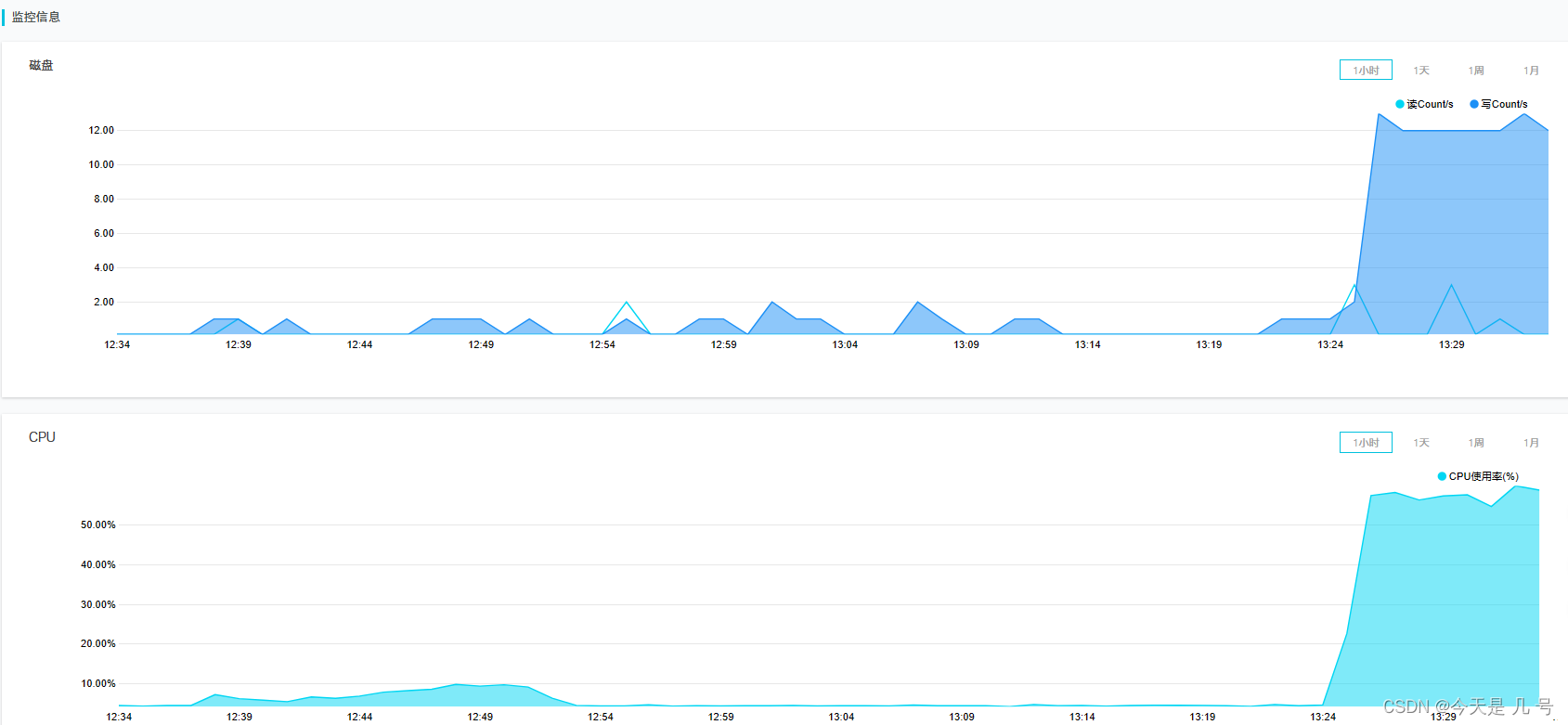Toggle the 写Count/s legend series

[x=1498, y=104]
